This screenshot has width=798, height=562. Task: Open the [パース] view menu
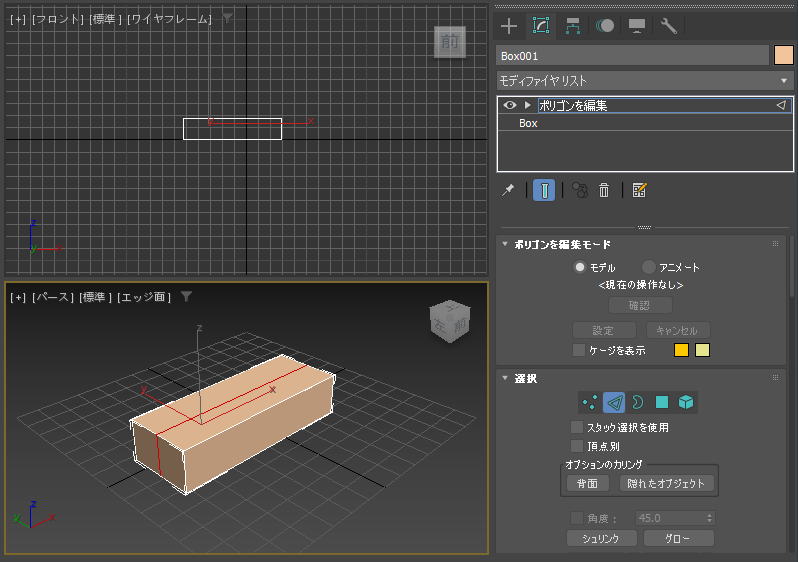point(53,297)
